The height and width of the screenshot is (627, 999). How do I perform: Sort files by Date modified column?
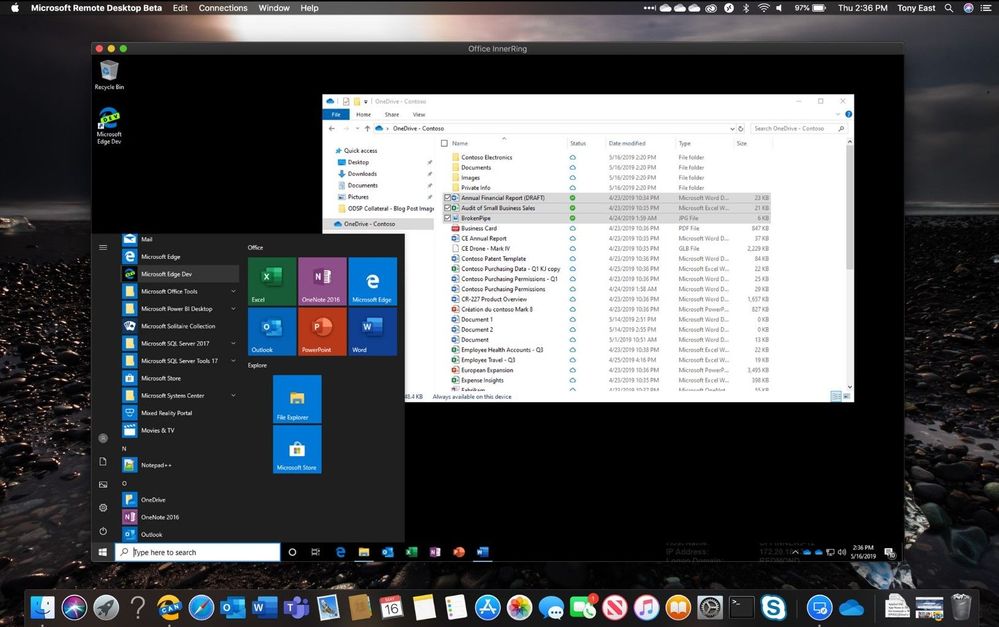point(627,143)
